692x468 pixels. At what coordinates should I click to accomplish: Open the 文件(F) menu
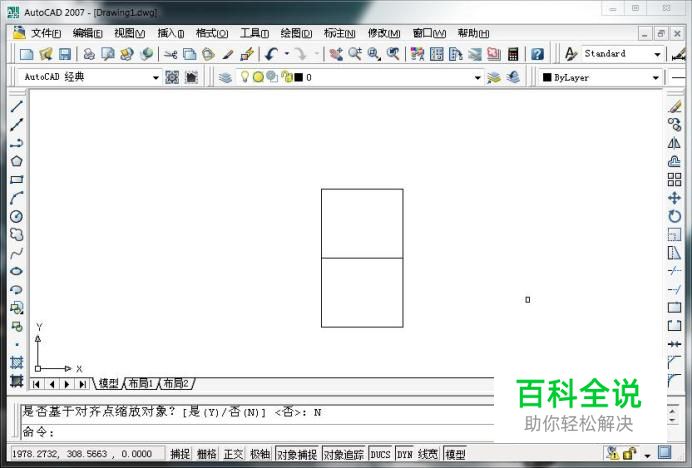(46, 33)
